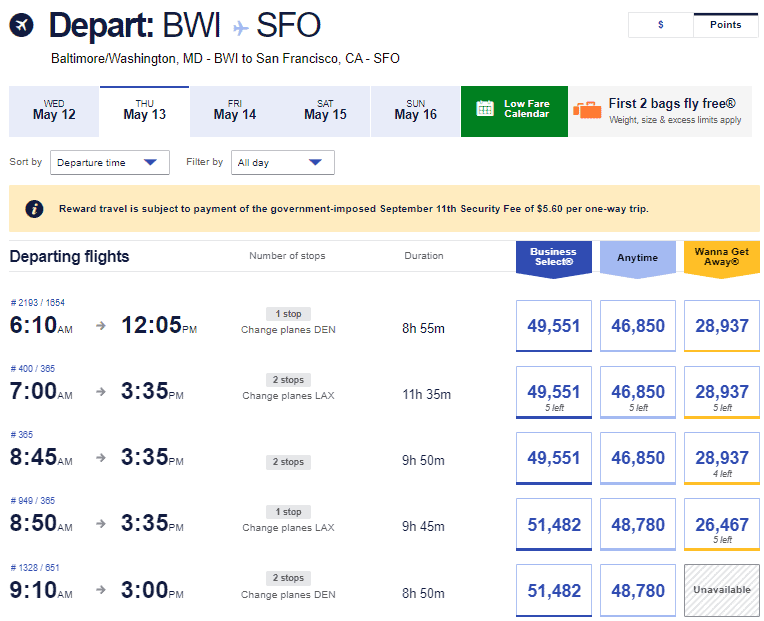Click the orange luggage bags icon
Screen dimensions: 764x621
(587, 109)
